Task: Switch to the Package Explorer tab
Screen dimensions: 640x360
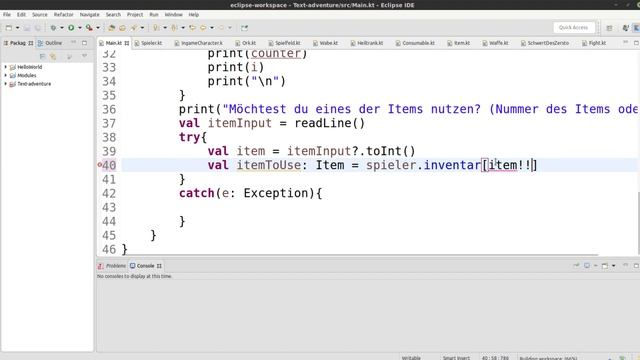Action: point(18,43)
